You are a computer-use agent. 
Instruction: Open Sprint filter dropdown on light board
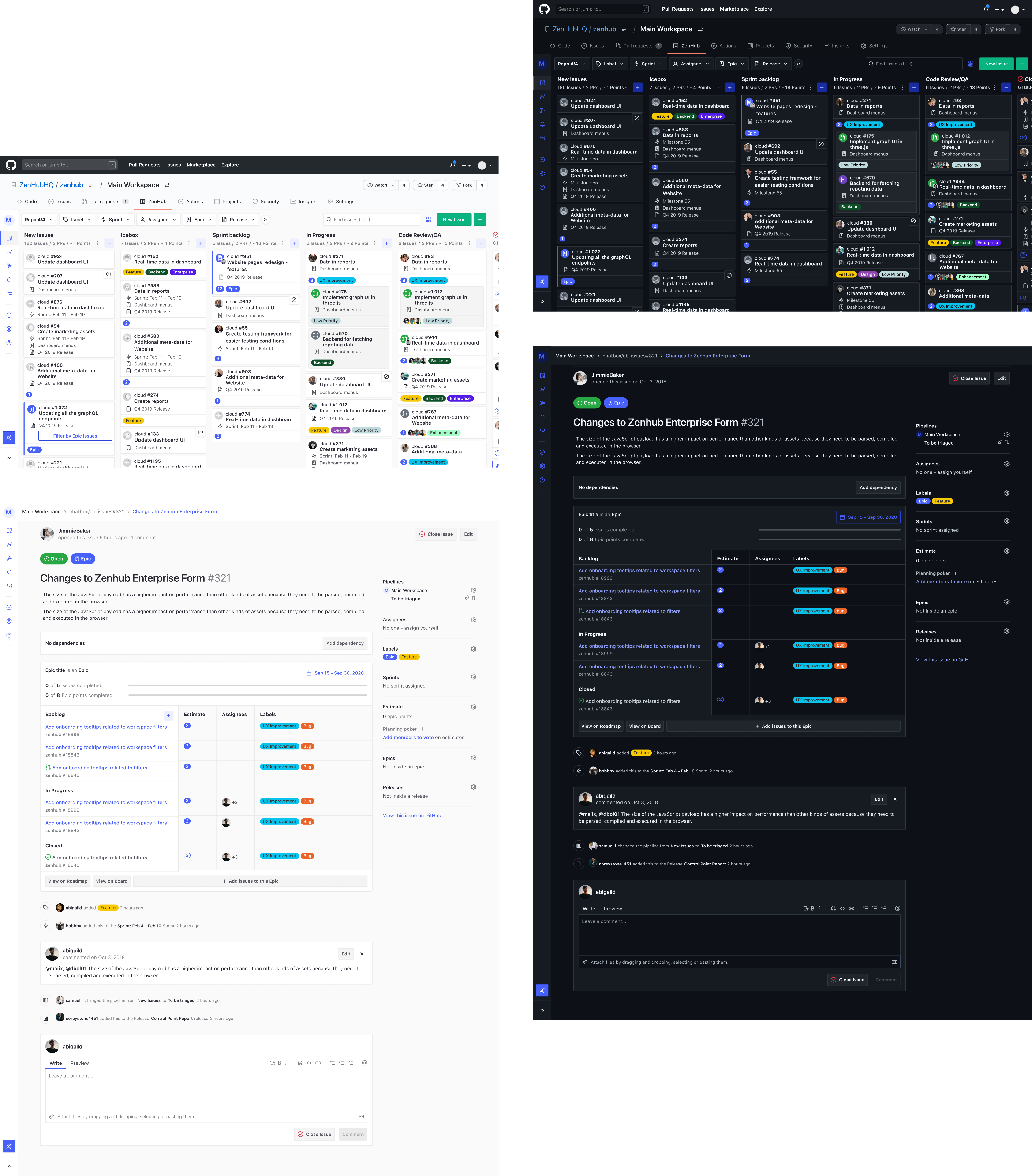tap(115, 220)
